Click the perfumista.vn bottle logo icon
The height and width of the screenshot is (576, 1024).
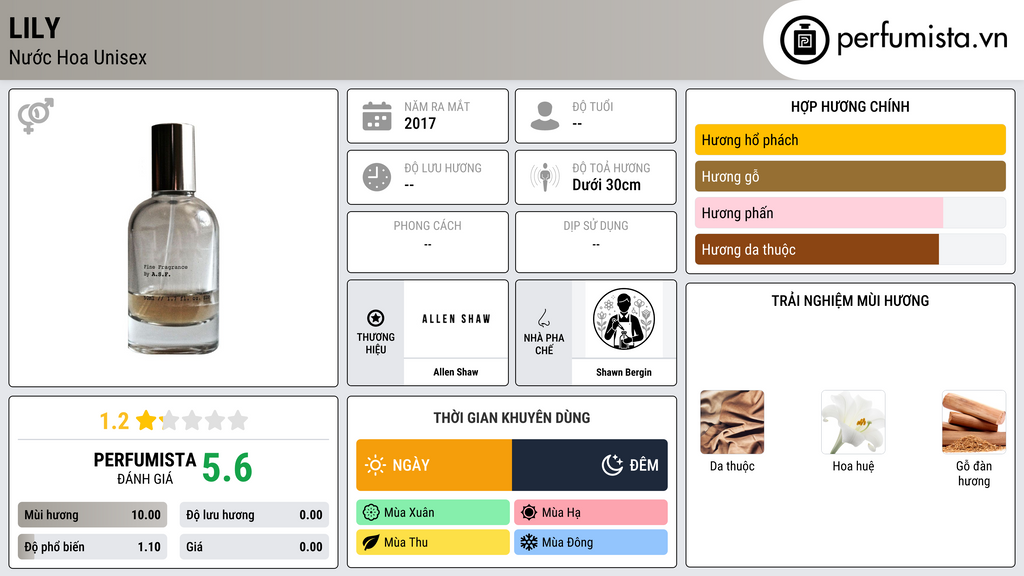click(x=804, y=40)
